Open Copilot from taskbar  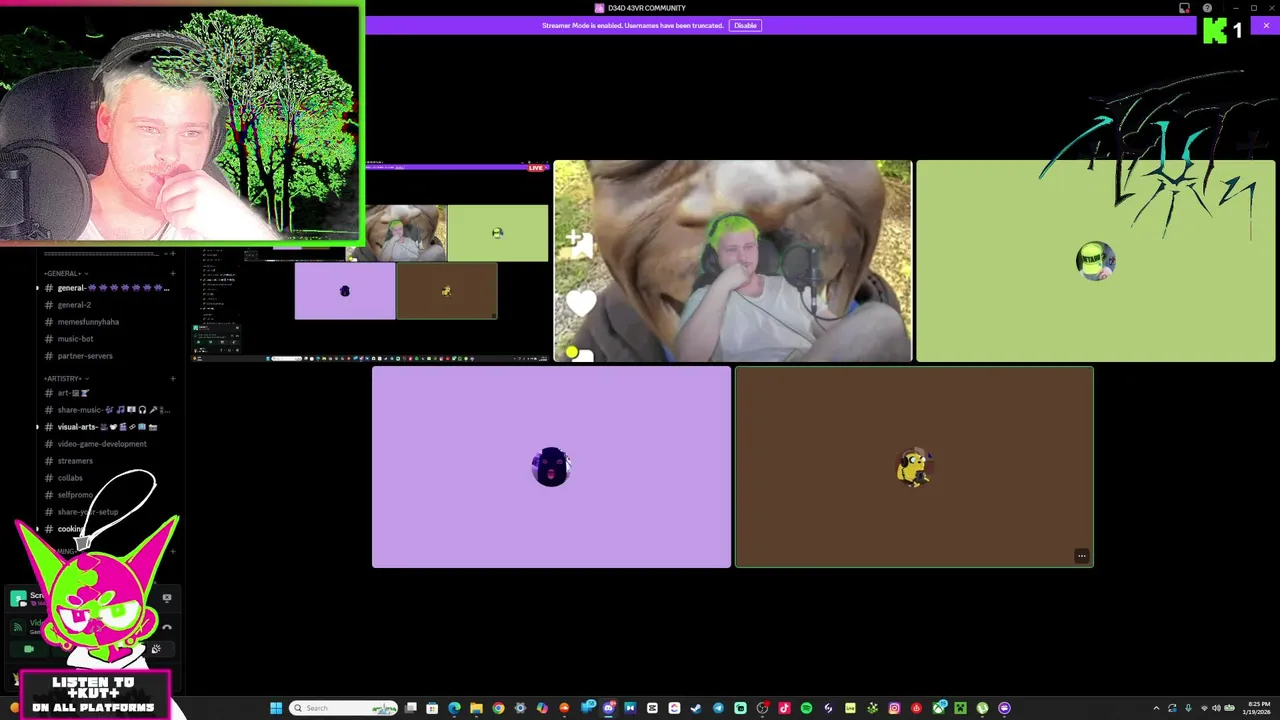[541, 708]
